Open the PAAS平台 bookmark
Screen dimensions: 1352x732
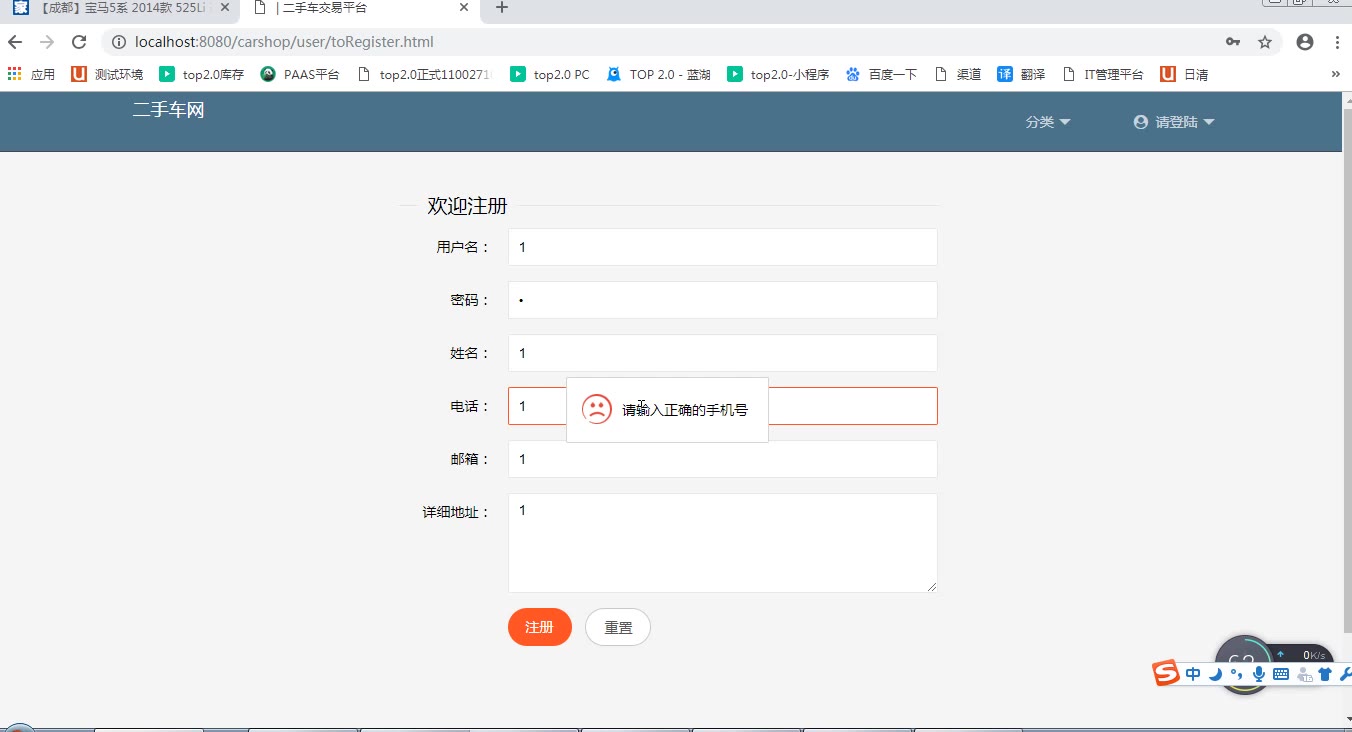coord(300,74)
